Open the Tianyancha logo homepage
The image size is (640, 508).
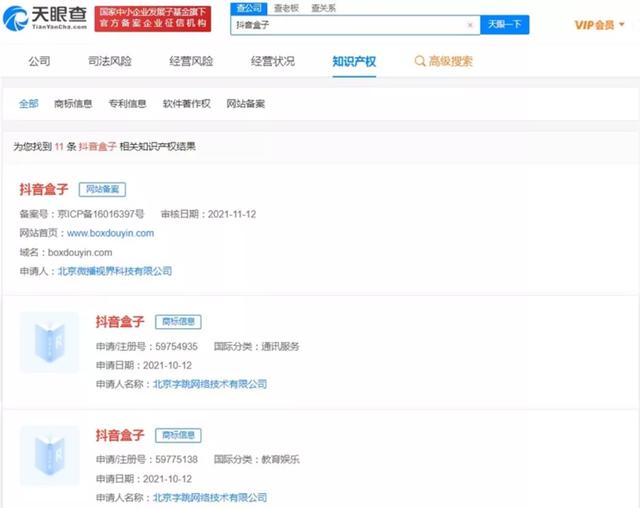pyautogui.click(x=45, y=18)
